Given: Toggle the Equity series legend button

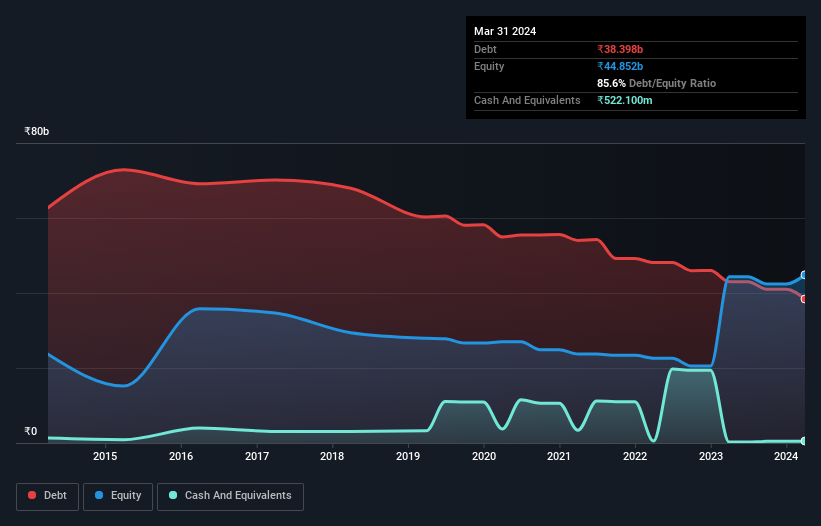Looking at the screenshot, I should [x=118, y=496].
